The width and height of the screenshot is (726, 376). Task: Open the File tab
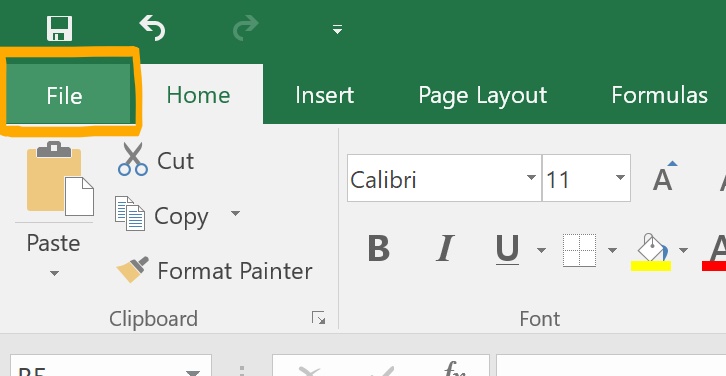click(64, 95)
